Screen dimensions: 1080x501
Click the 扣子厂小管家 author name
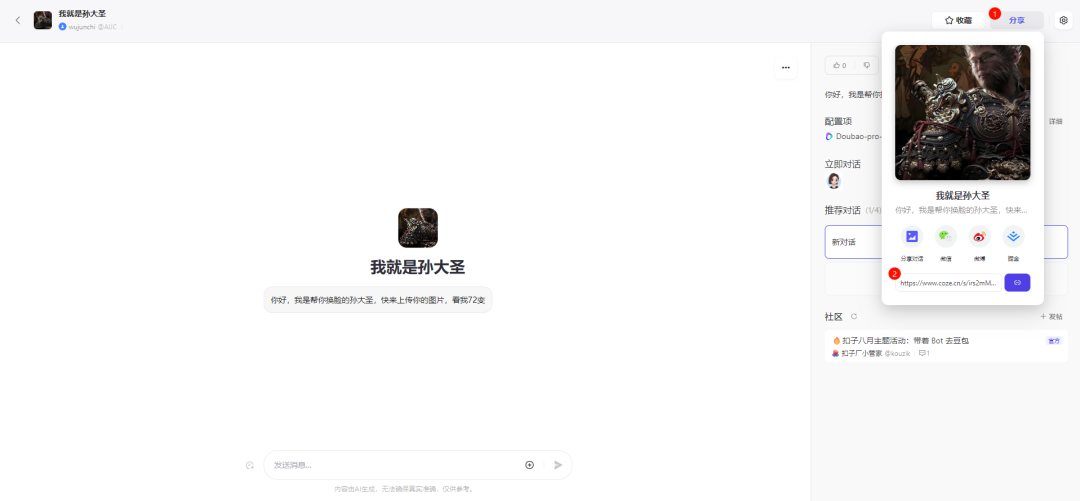[862, 354]
